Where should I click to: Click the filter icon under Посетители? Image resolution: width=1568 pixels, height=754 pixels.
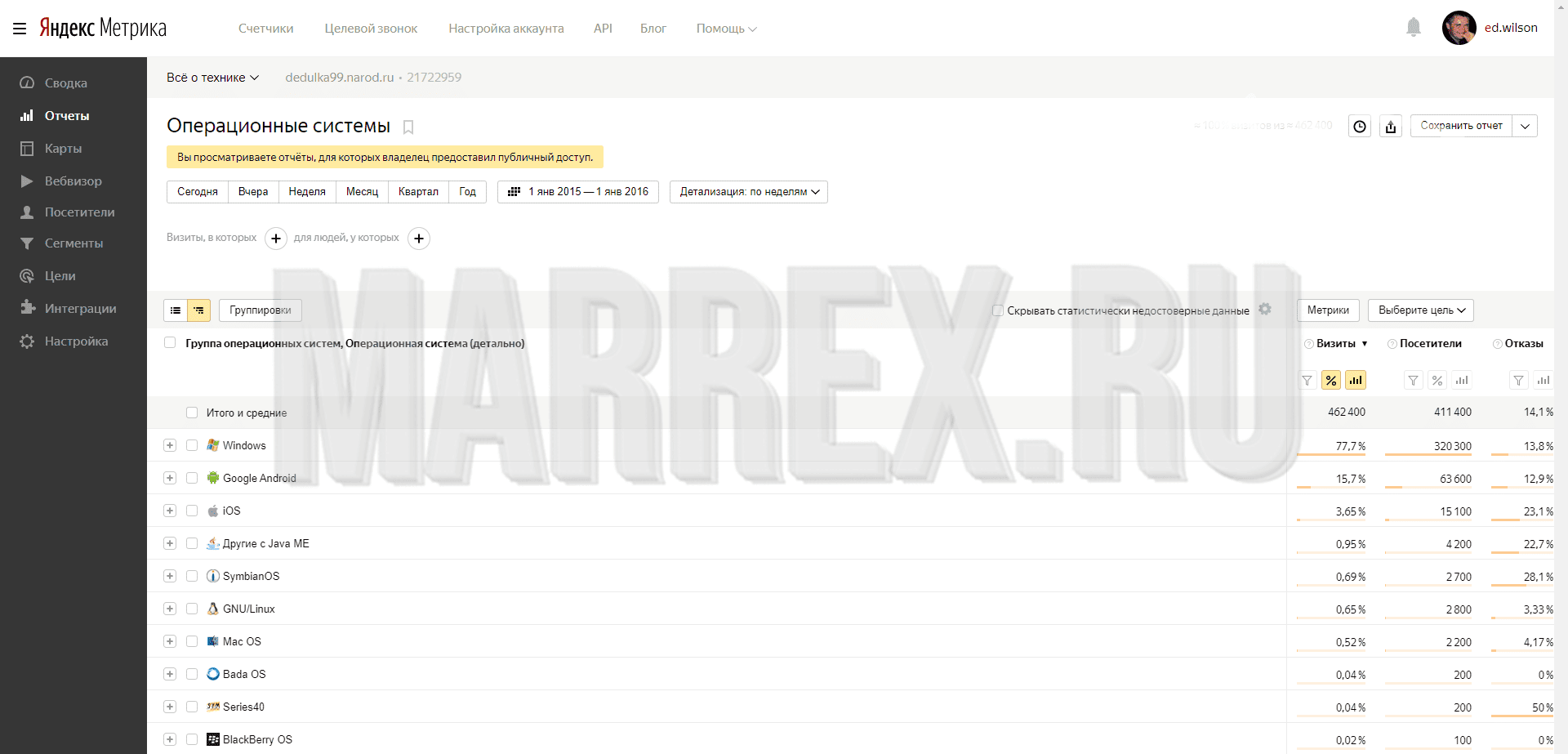coord(1413,381)
